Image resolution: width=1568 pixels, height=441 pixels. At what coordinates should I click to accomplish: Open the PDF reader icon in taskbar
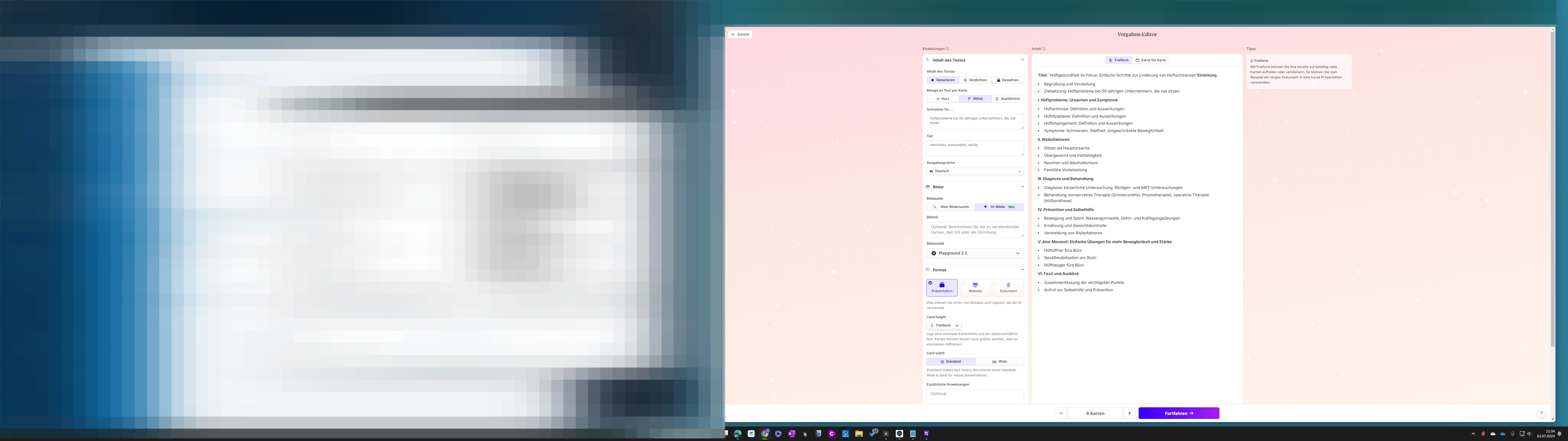point(819,434)
